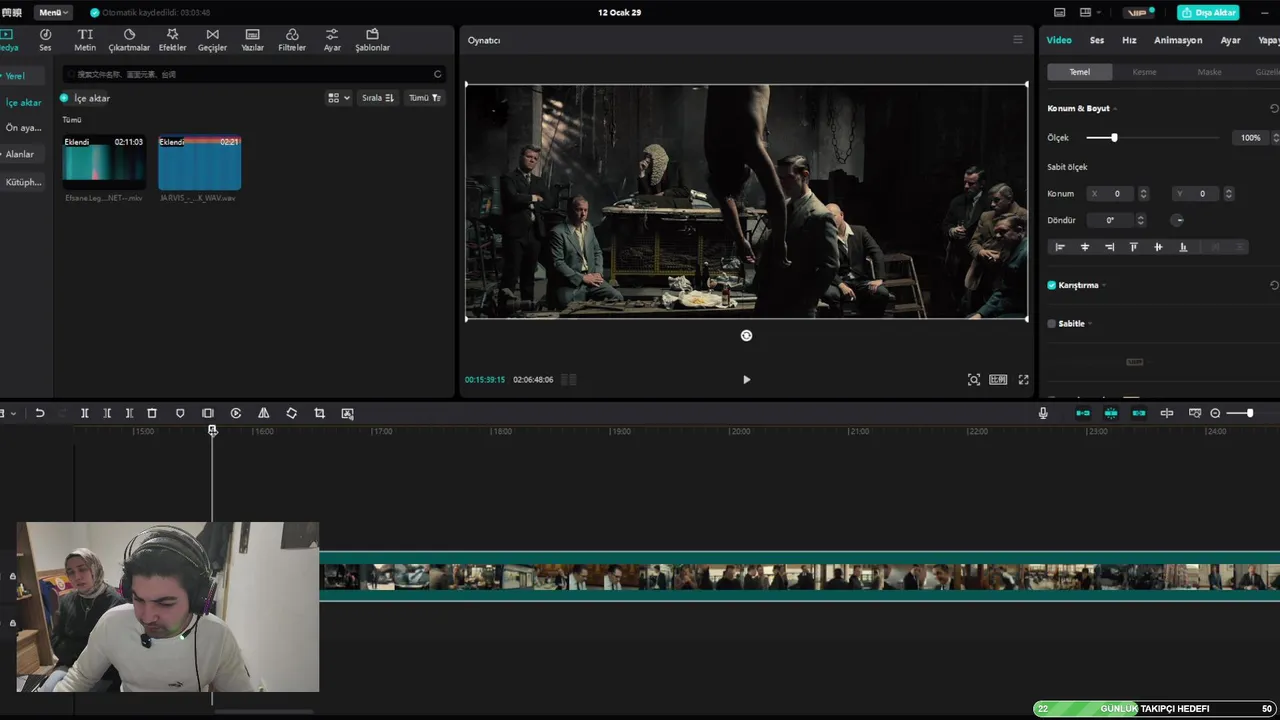Enable the Sabitle checkbox
1280x720 pixels.
click(1051, 324)
